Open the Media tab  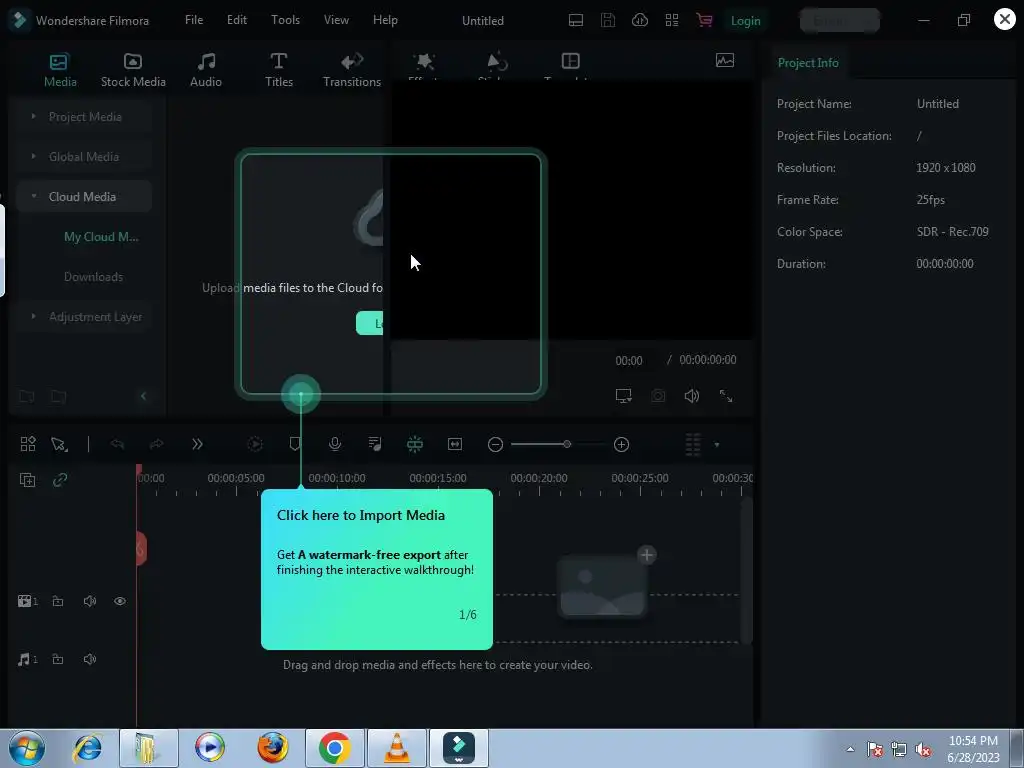tap(60, 71)
